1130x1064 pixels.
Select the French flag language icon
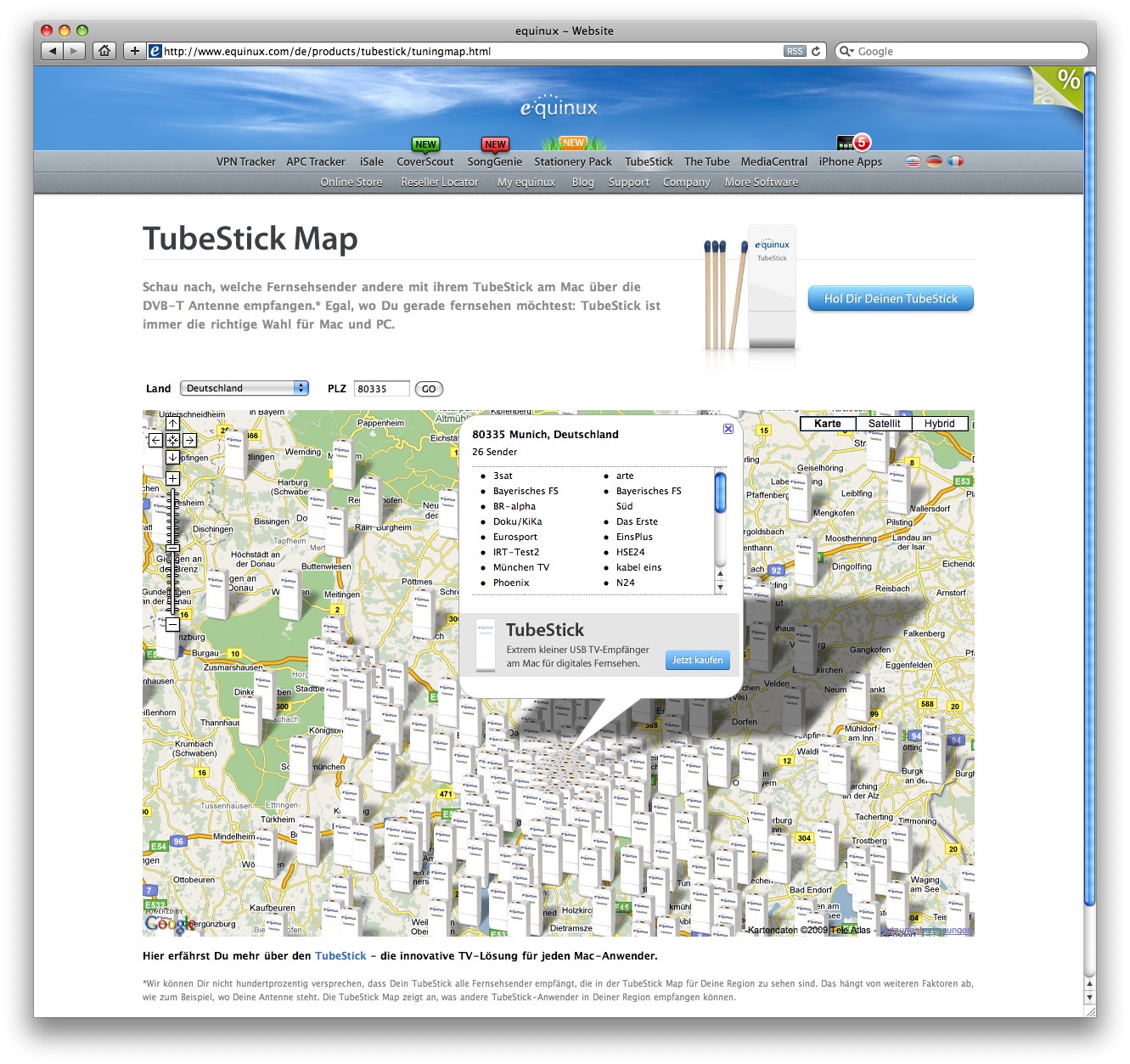coord(956,161)
